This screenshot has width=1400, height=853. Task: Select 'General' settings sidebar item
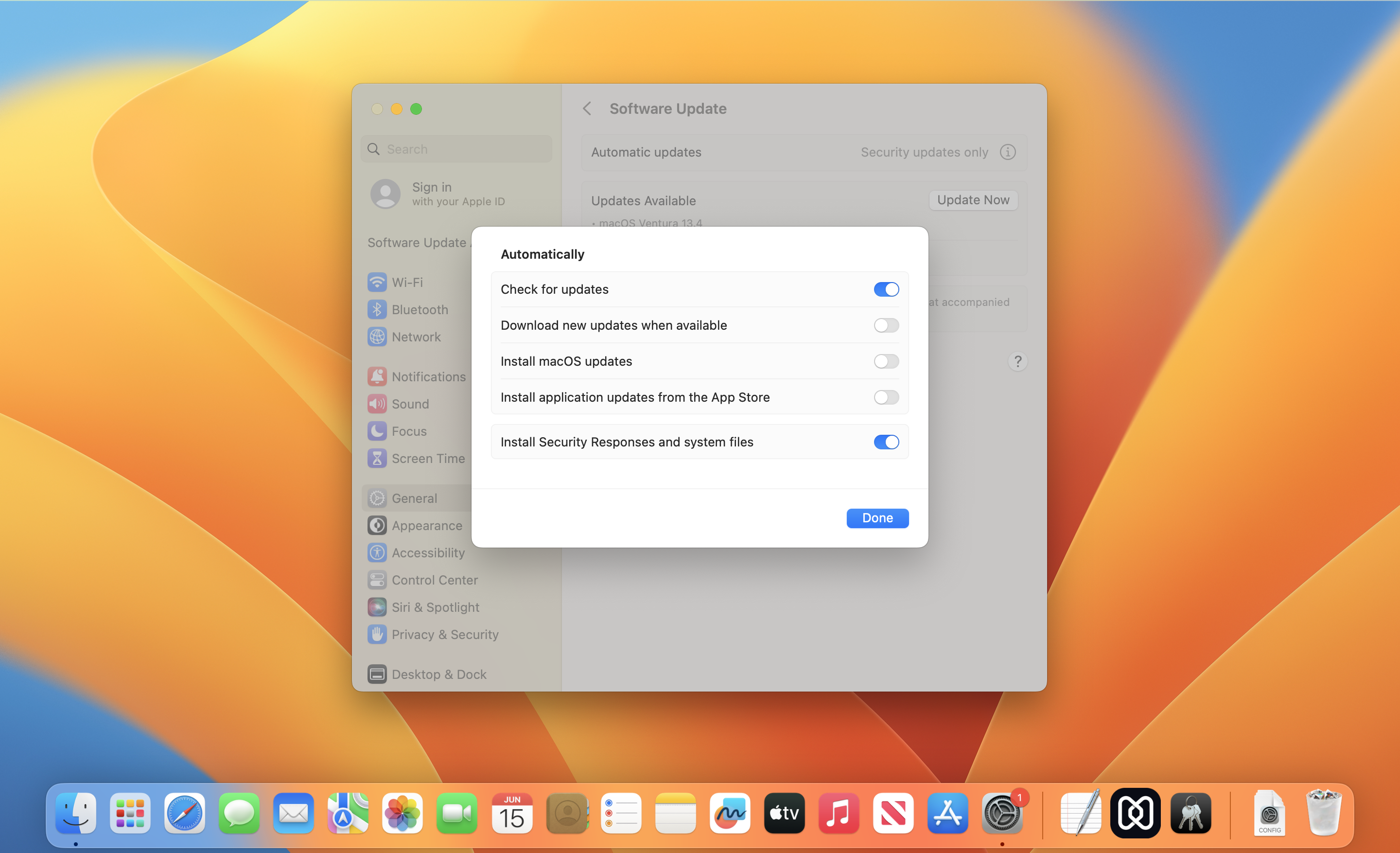click(x=413, y=497)
